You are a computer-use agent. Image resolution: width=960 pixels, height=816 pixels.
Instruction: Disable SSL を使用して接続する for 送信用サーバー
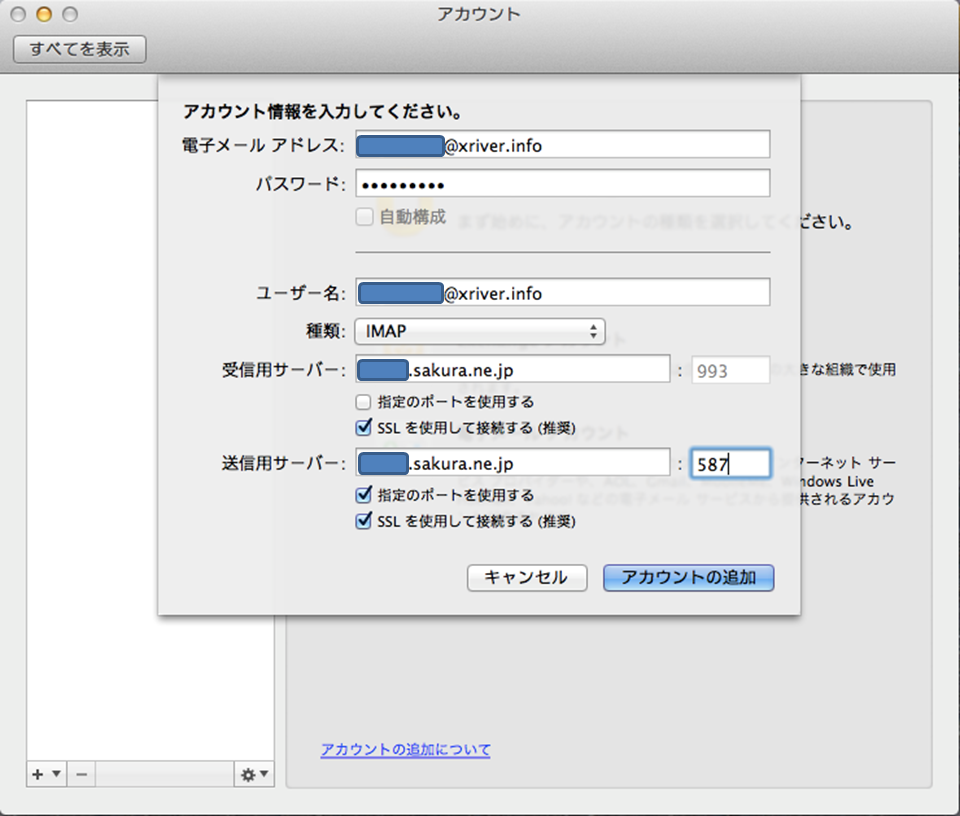(365, 521)
